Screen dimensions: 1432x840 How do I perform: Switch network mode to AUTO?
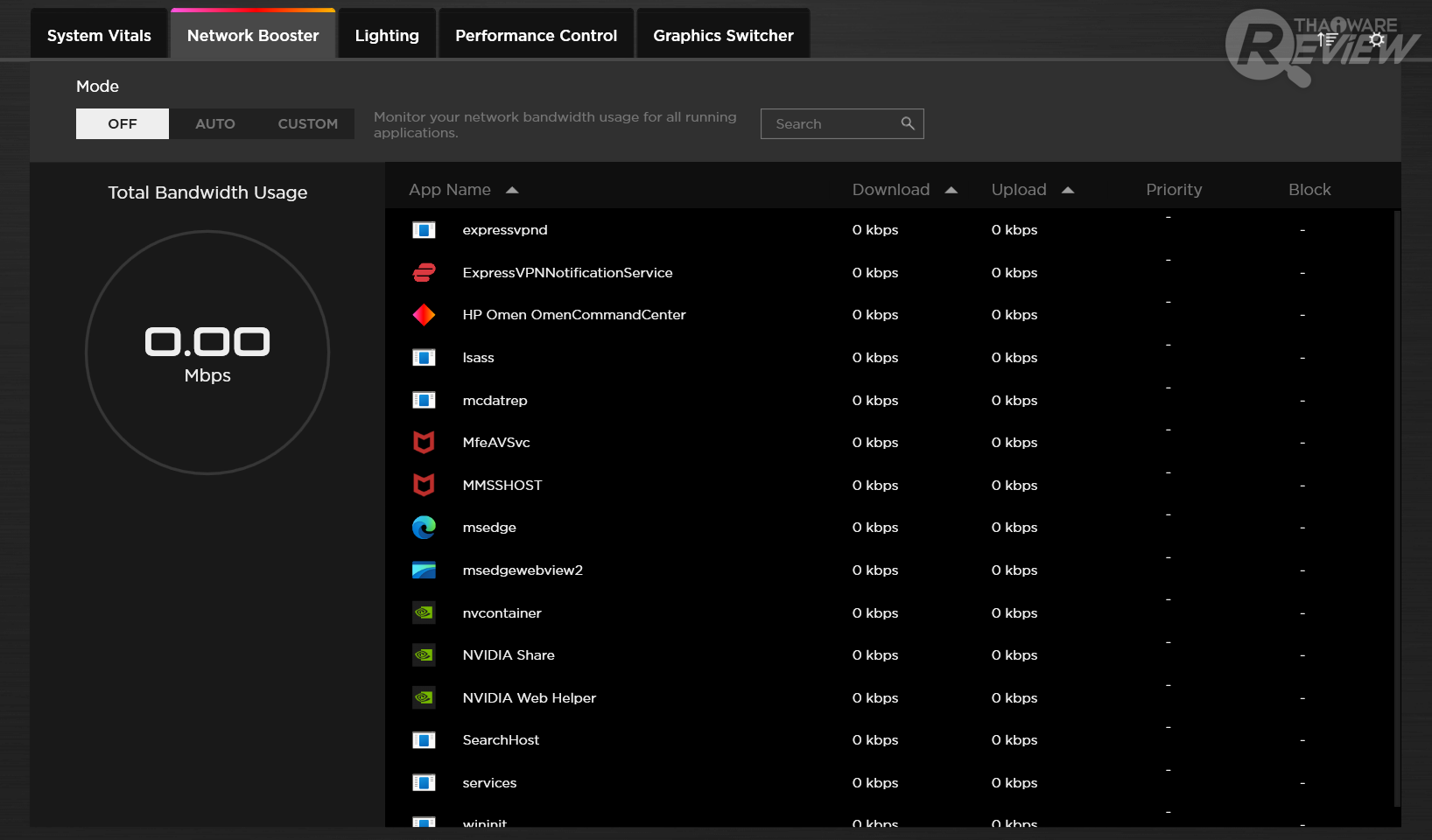(215, 123)
